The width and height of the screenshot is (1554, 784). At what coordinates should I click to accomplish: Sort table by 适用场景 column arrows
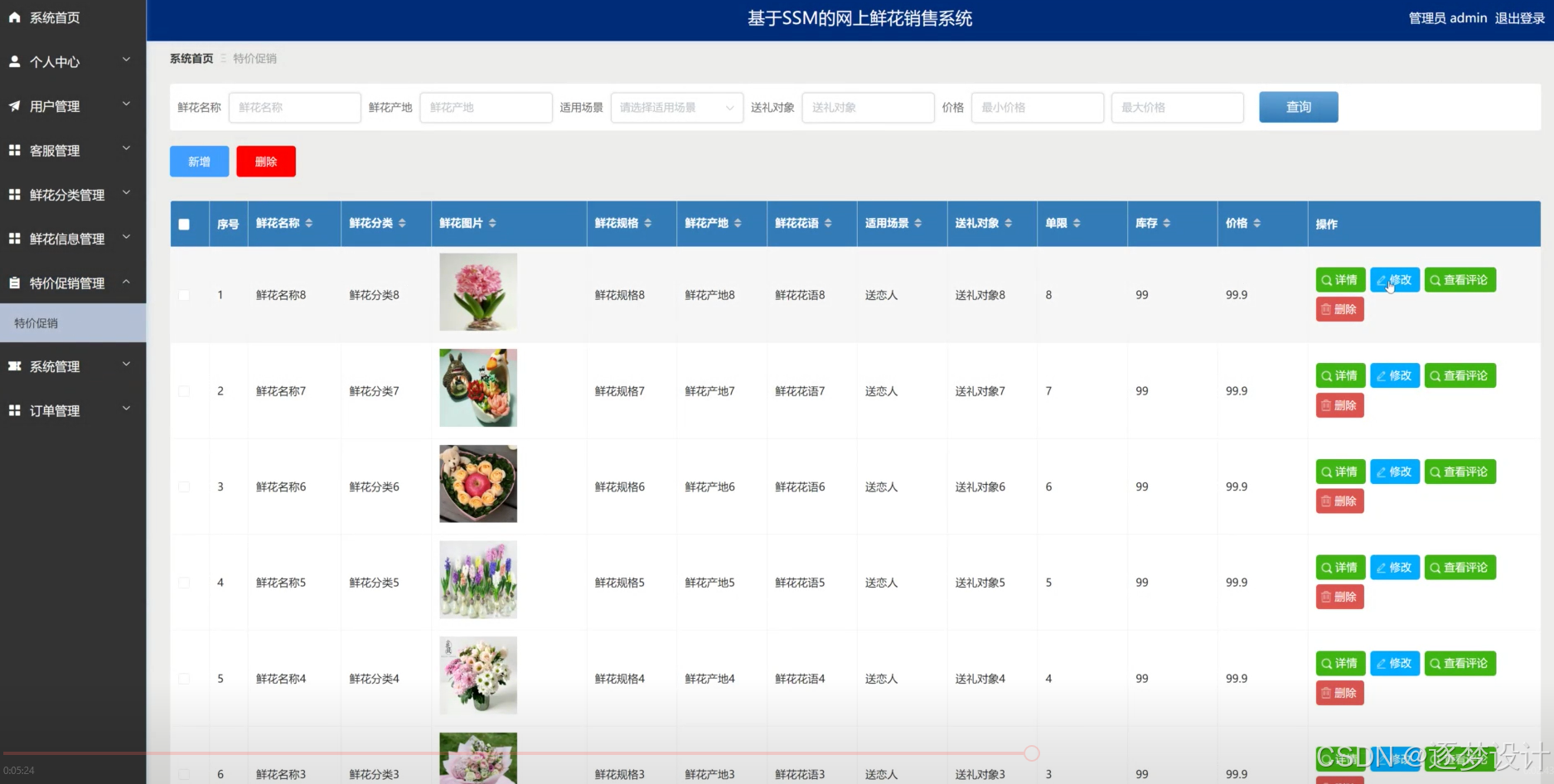point(918,223)
